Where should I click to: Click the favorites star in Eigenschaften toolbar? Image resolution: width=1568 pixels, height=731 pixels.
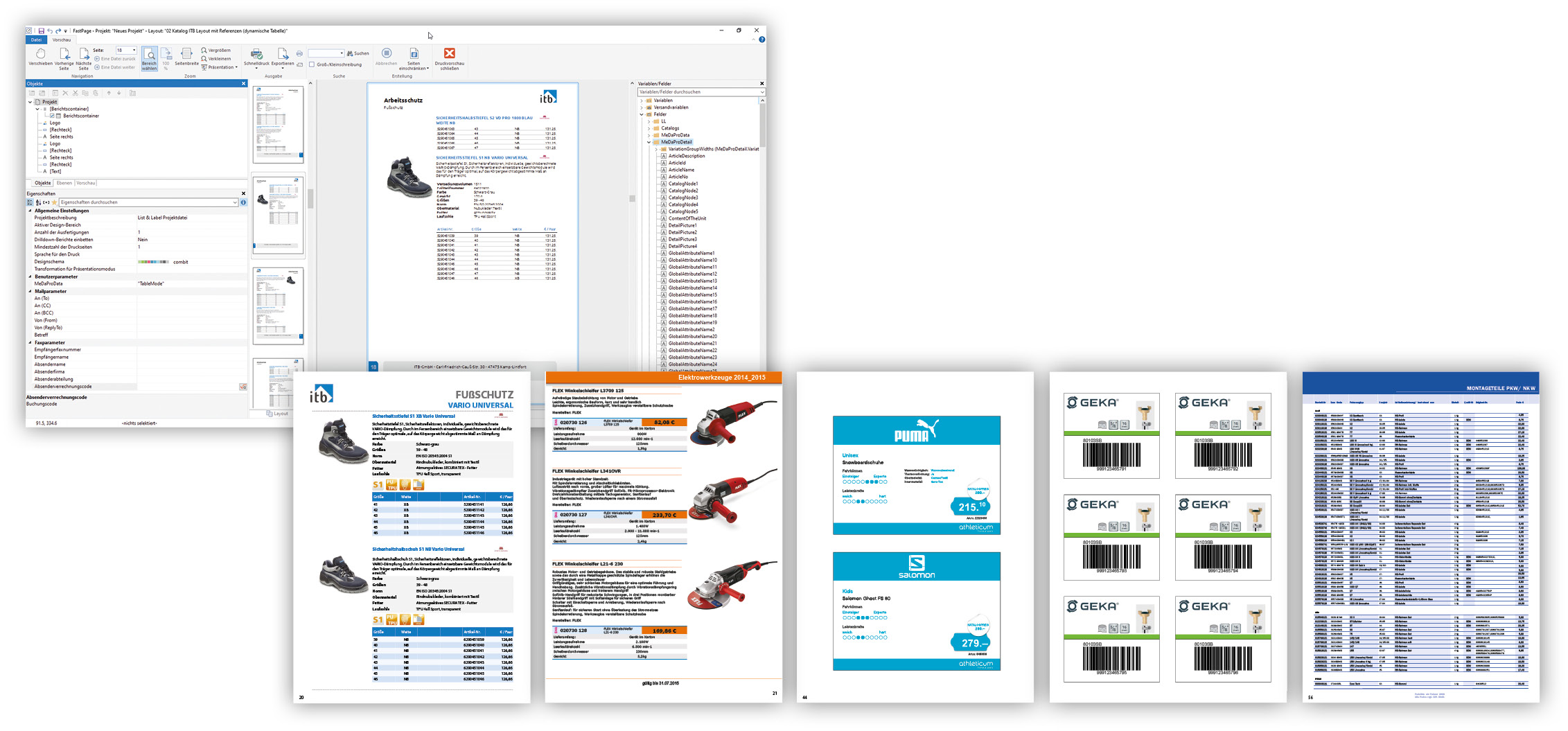[x=54, y=202]
